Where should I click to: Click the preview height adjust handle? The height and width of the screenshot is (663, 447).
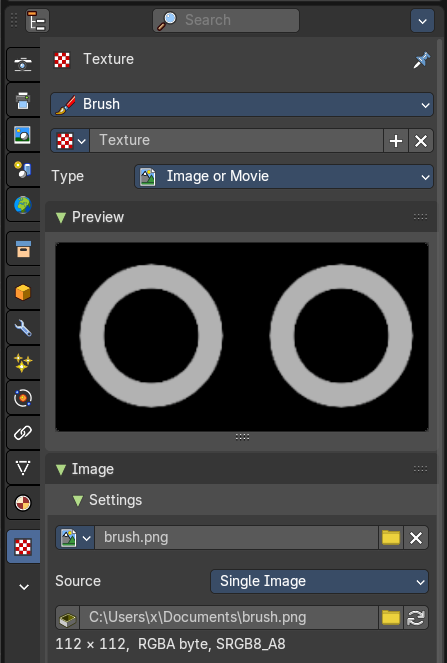tap(242, 437)
